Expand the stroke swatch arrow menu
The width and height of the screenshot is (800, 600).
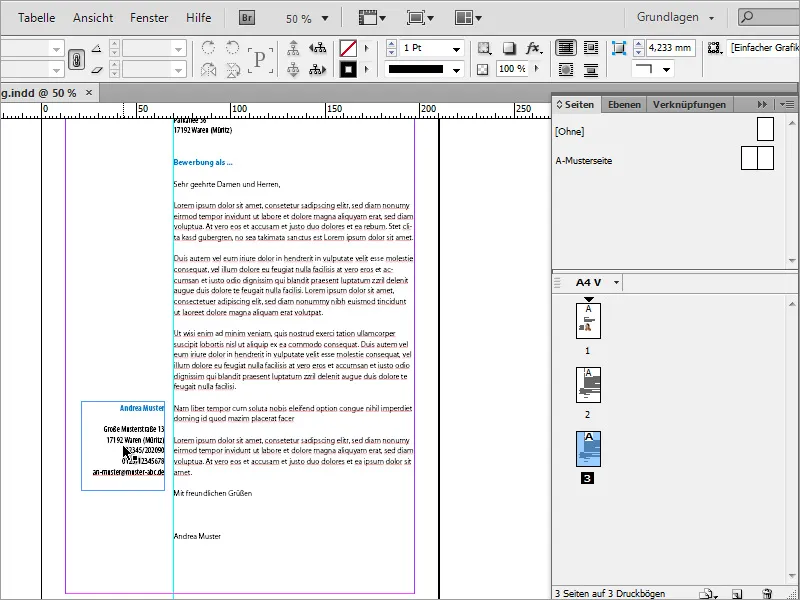point(366,69)
